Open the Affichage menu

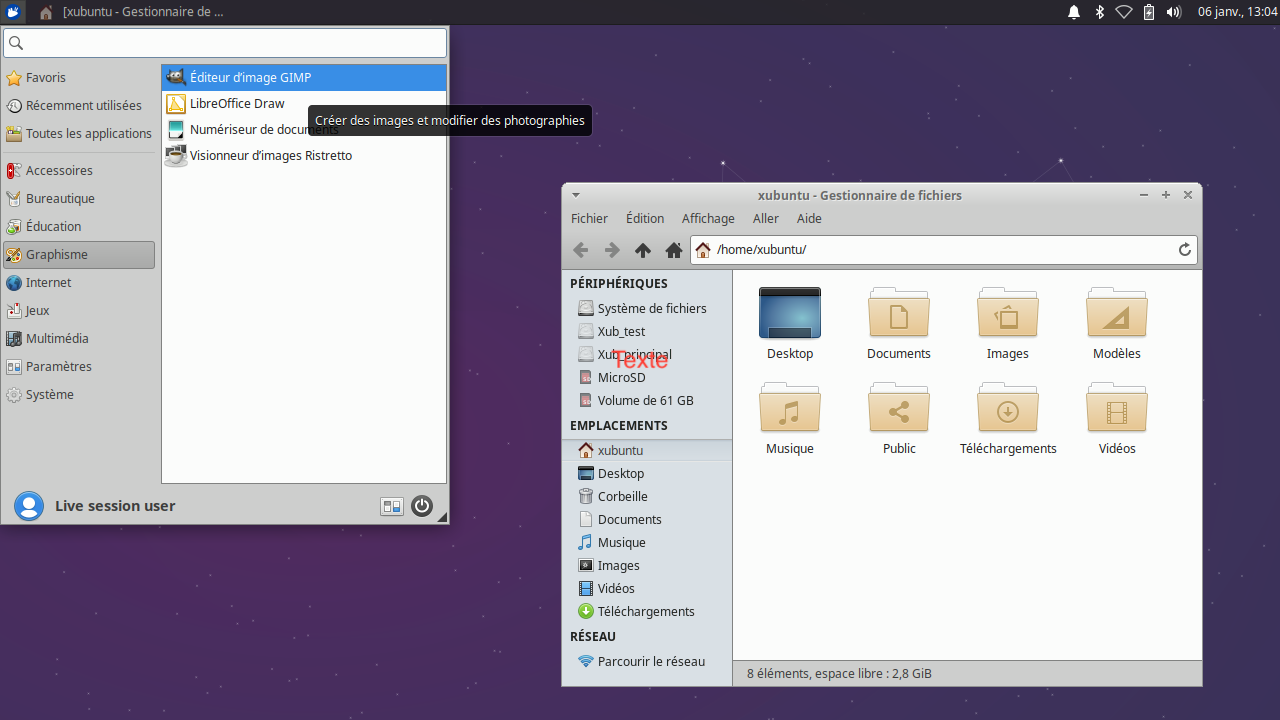[x=708, y=219]
